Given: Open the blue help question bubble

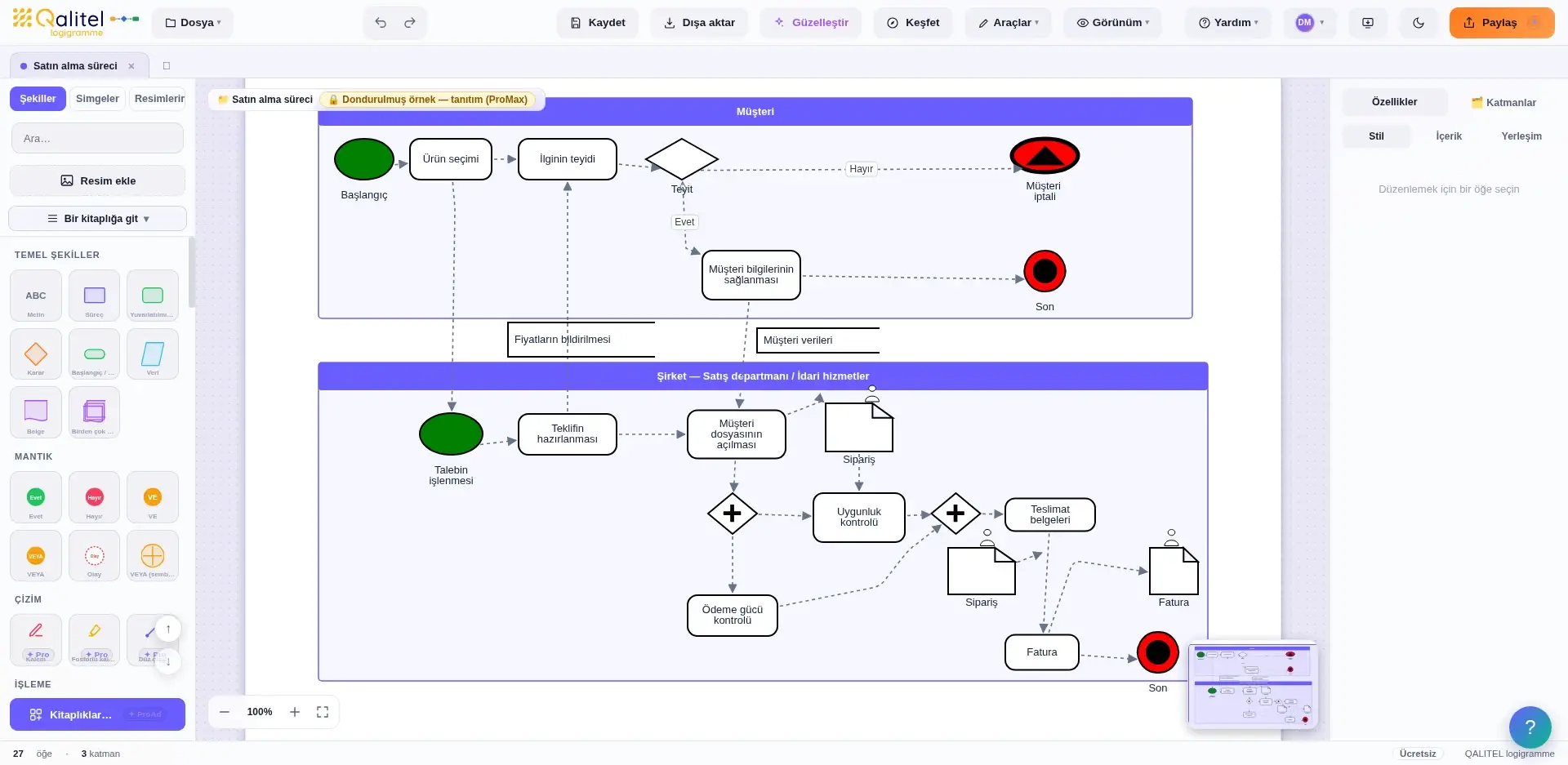Looking at the screenshot, I should click(1530, 727).
